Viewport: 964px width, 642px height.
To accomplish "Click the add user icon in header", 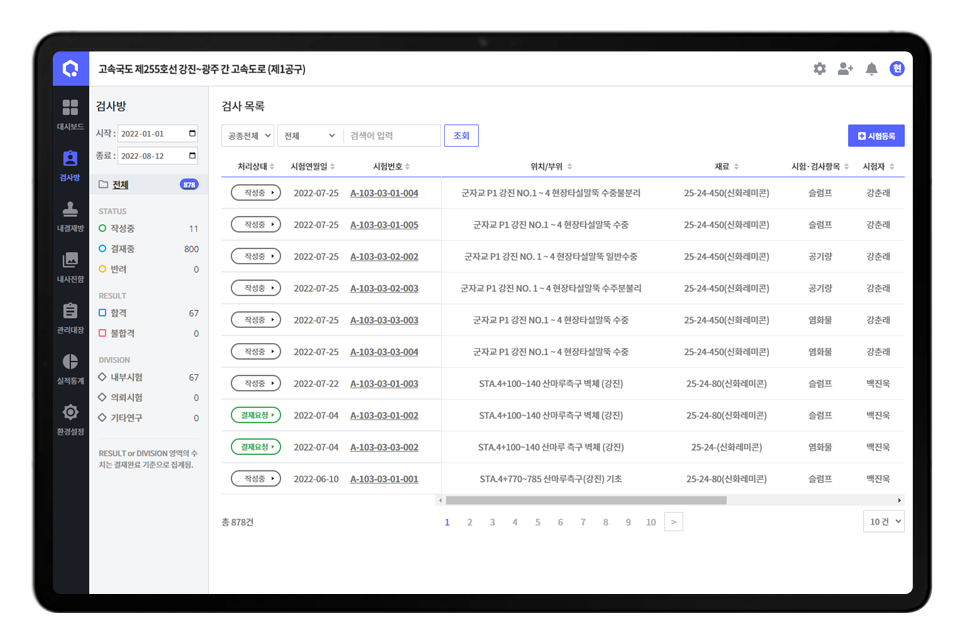I will 845,69.
